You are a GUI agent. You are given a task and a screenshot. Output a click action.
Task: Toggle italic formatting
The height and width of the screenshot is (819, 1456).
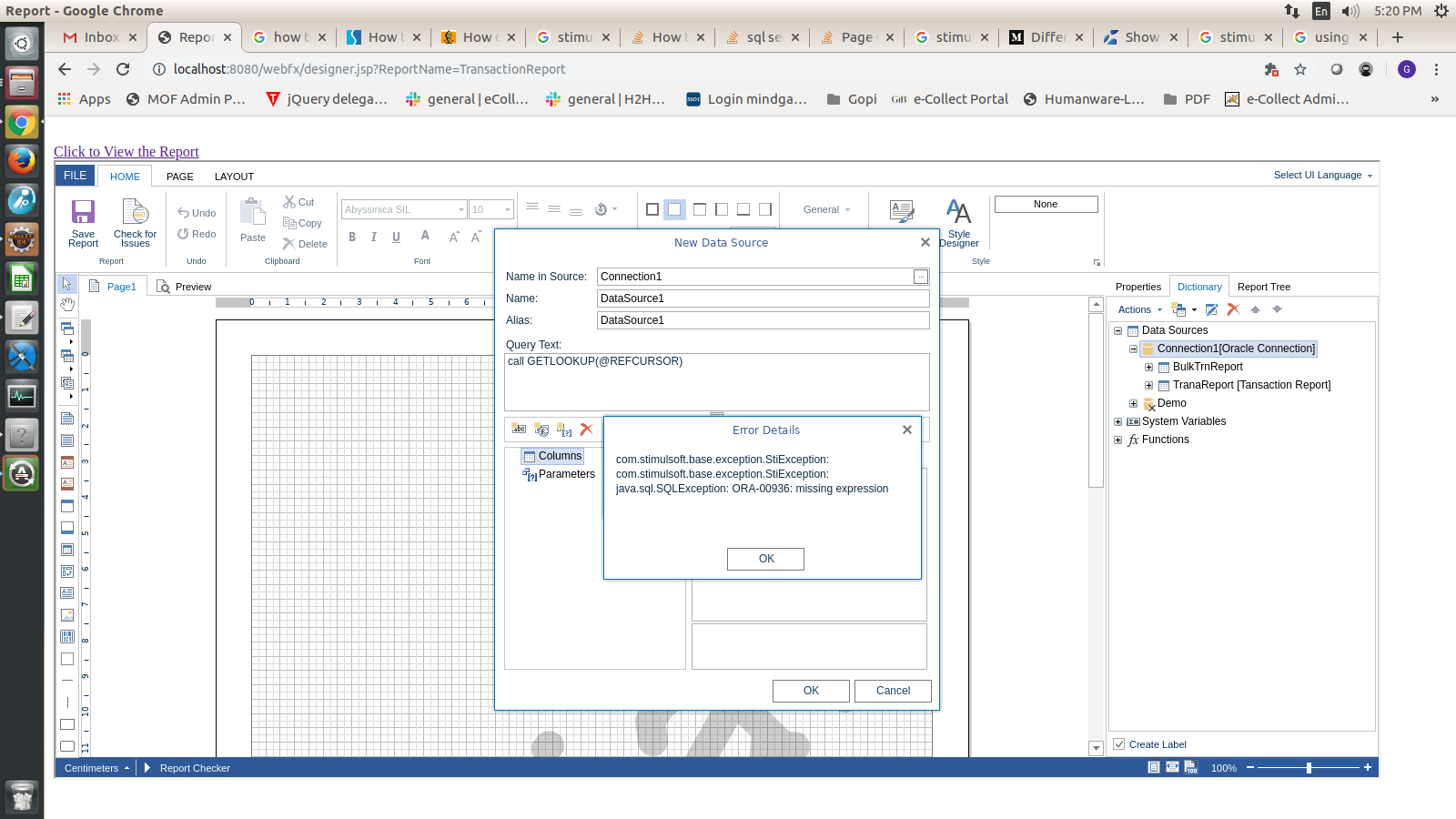(374, 237)
